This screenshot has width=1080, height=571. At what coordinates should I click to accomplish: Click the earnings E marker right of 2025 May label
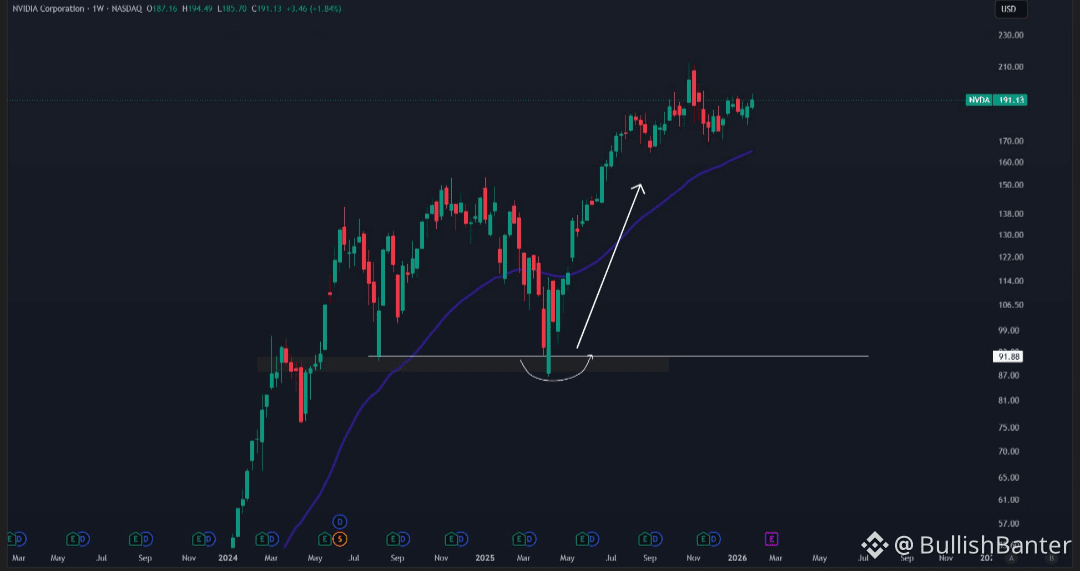[582, 539]
